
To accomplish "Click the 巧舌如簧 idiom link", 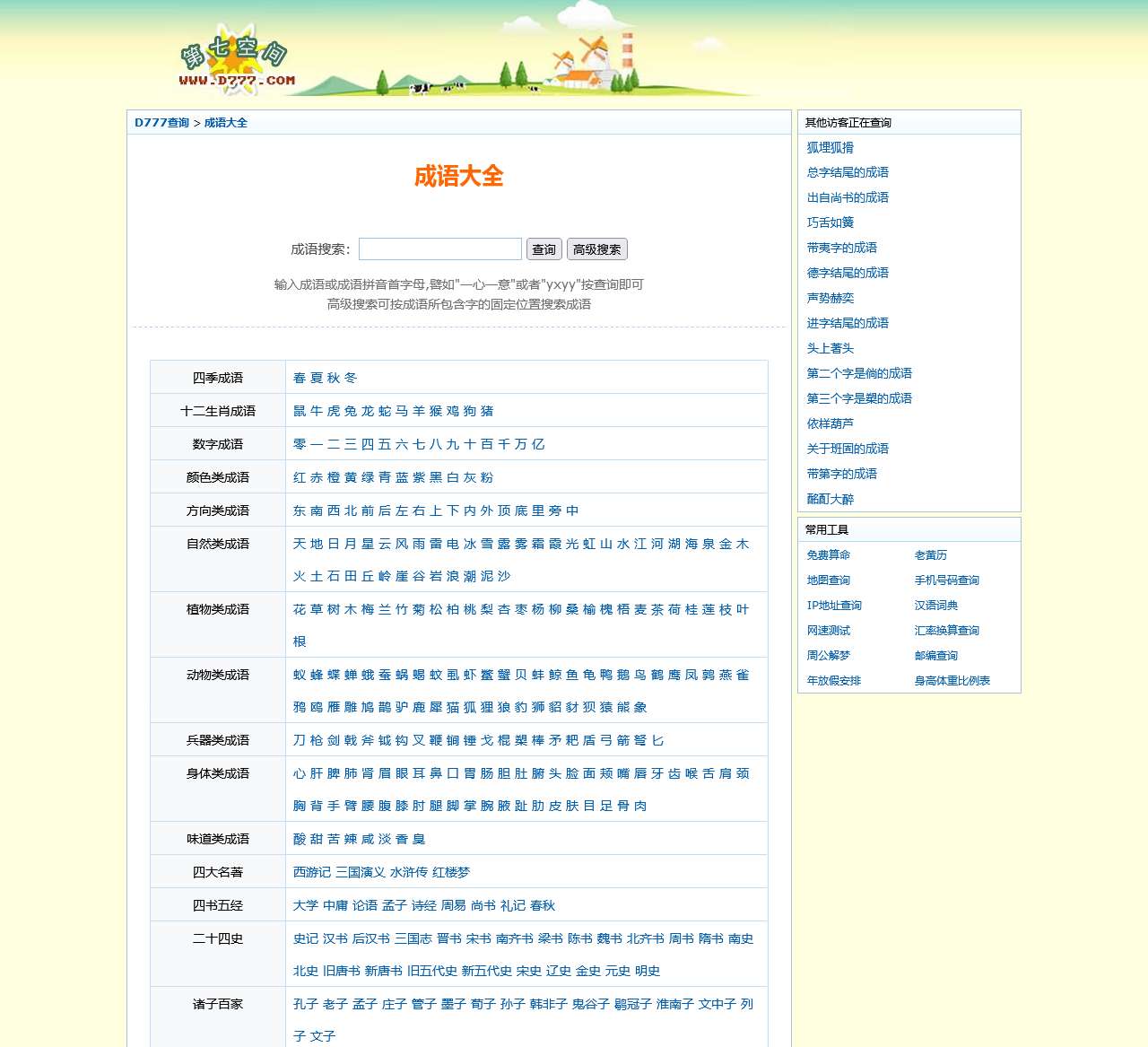I will pos(829,222).
